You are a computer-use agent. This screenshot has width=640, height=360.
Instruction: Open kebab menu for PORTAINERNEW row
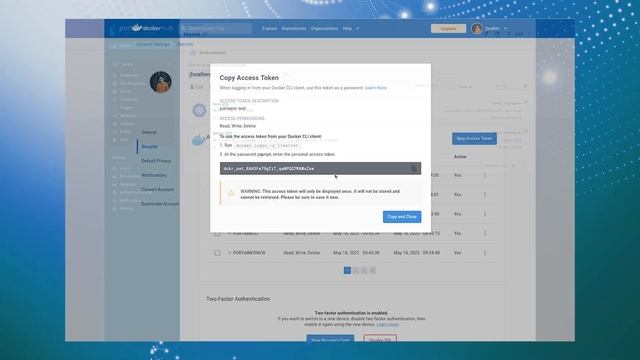point(485,253)
